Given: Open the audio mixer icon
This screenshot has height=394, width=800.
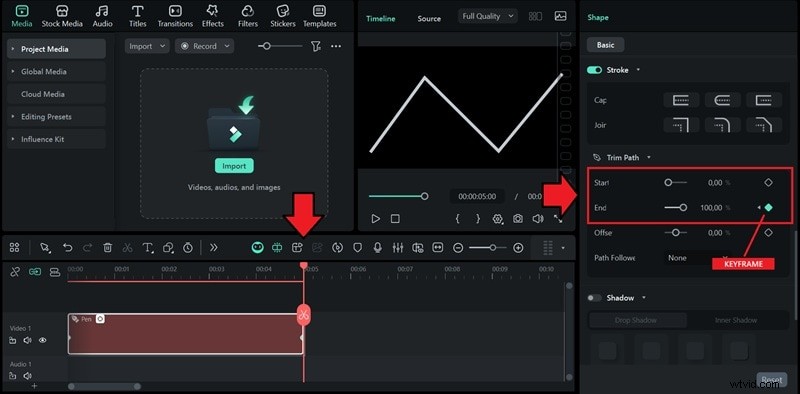Looking at the screenshot, I should click(398, 248).
